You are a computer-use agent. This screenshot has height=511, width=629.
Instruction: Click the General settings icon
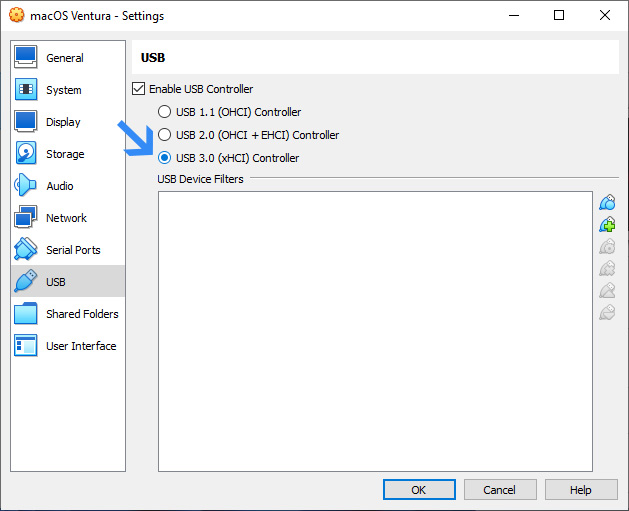click(26, 58)
